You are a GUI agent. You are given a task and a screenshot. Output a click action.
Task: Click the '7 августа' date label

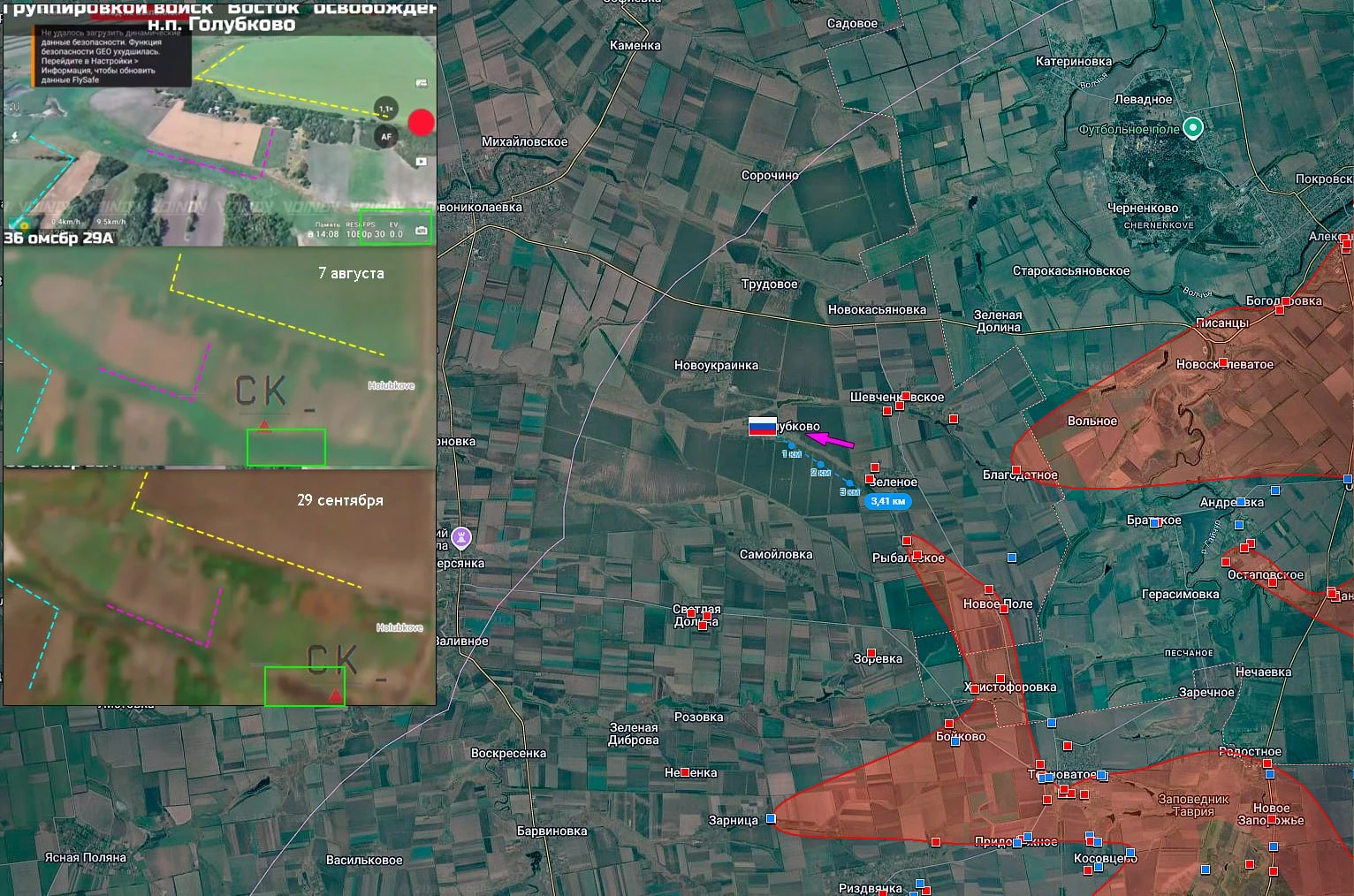tap(351, 273)
